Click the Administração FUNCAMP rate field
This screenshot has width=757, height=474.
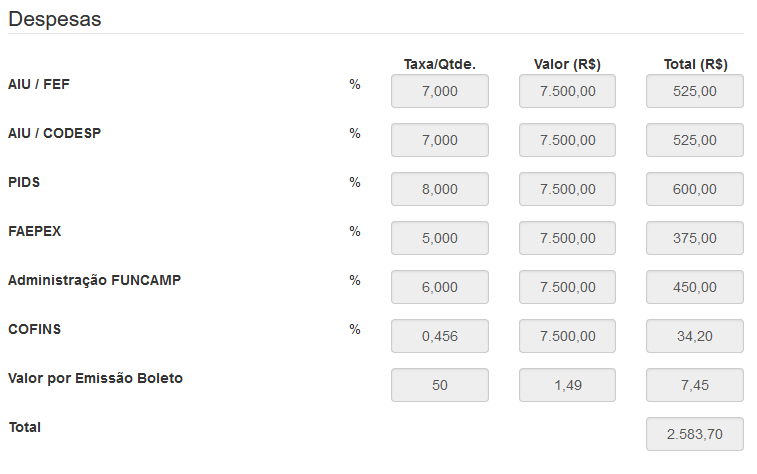[x=440, y=287]
